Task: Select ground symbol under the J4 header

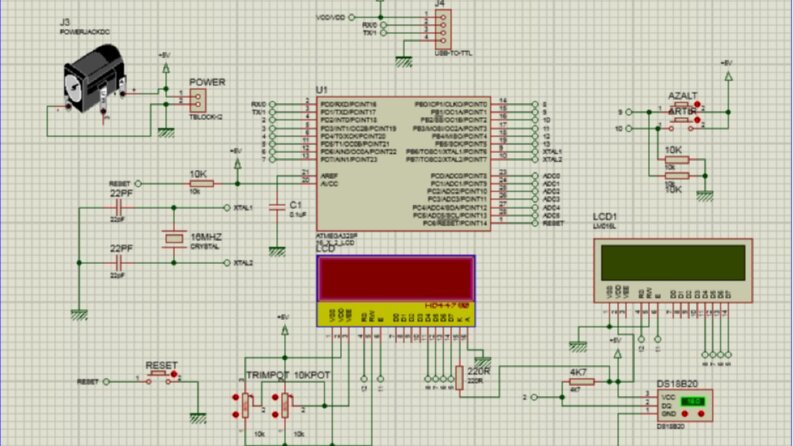Action: [404, 62]
